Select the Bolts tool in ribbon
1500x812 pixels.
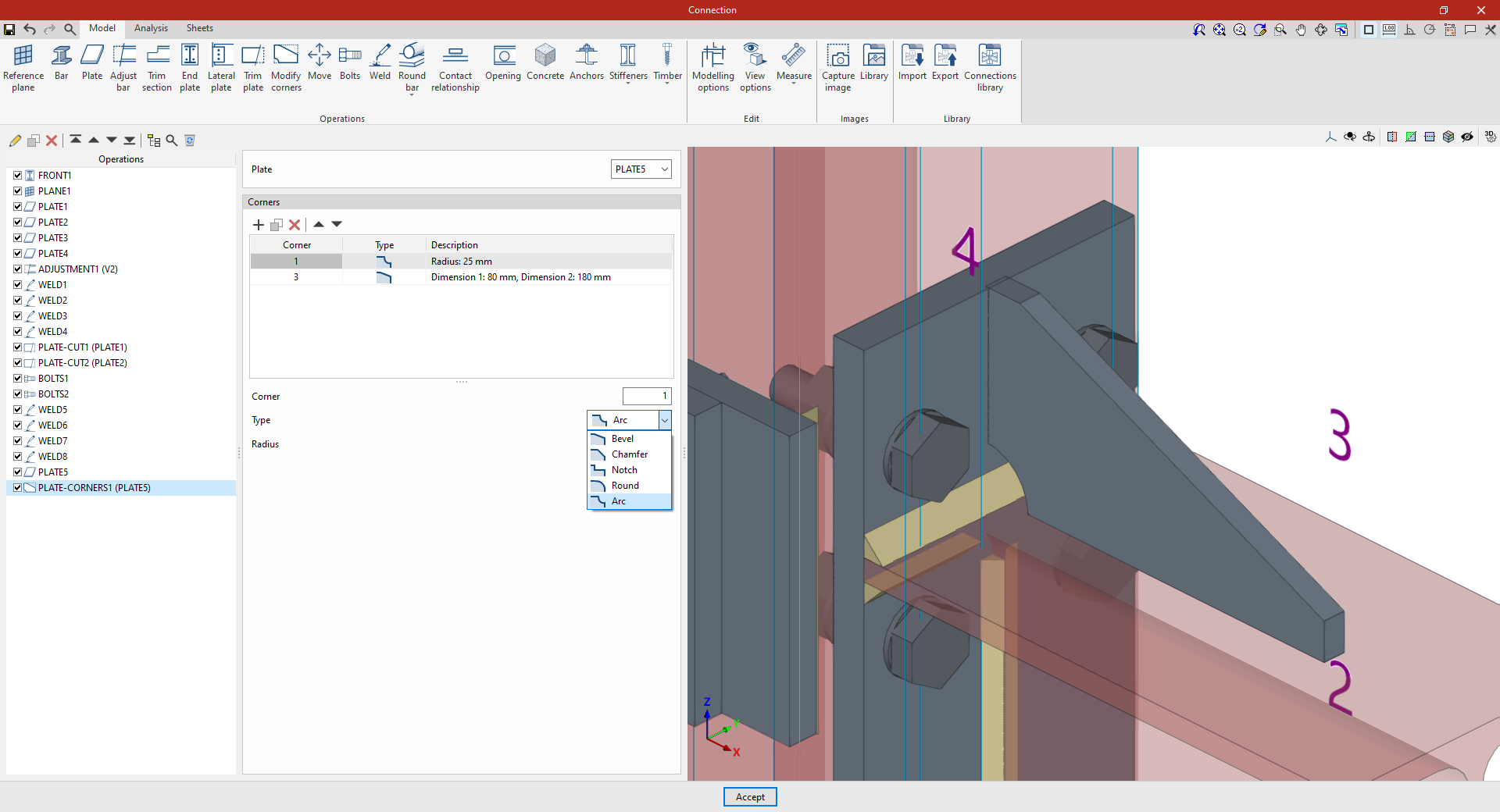(x=349, y=62)
